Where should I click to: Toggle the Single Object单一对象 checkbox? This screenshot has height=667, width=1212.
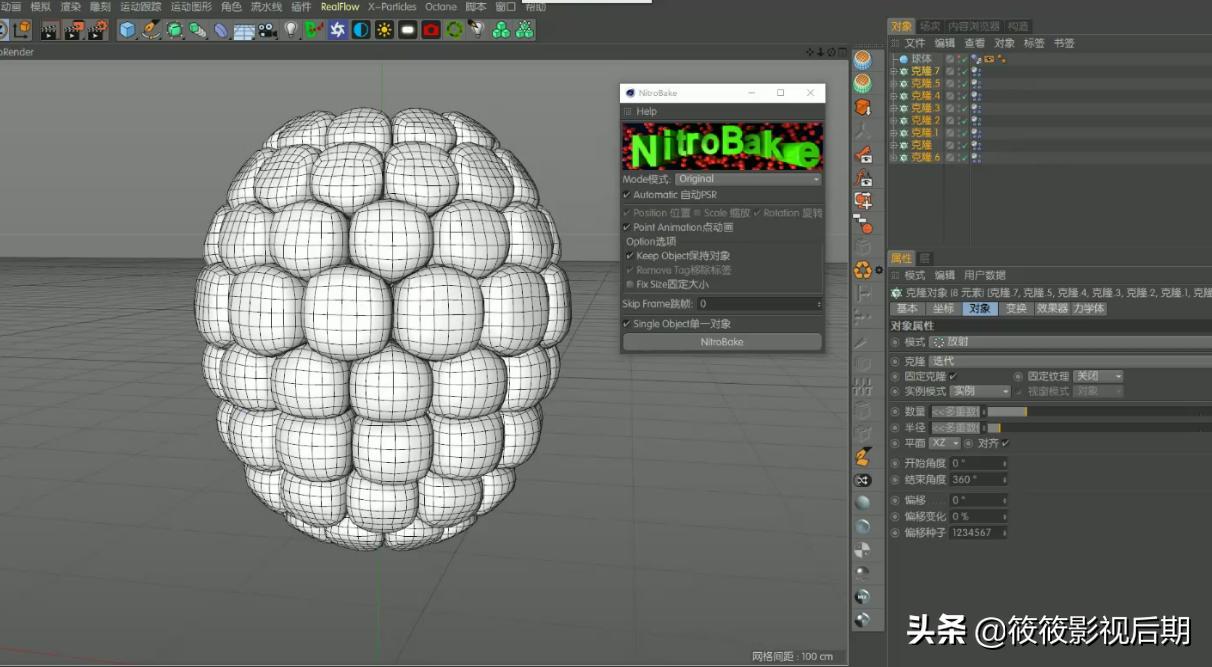626,324
